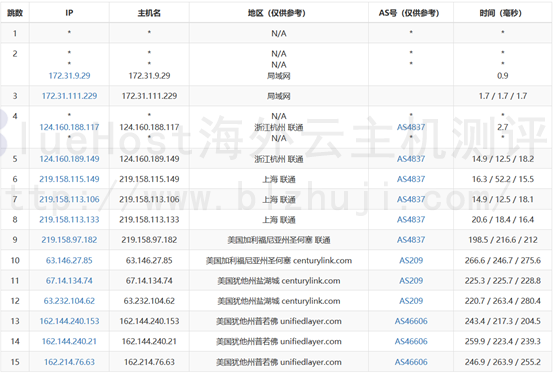Screen dimensions: 554x375
Task: Open IP link 219.158.115.149
Action: click(69, 179)
